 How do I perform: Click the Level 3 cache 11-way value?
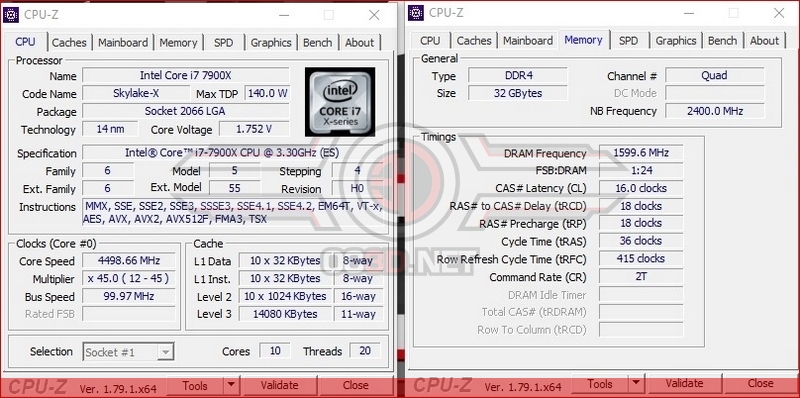(359, 314)
